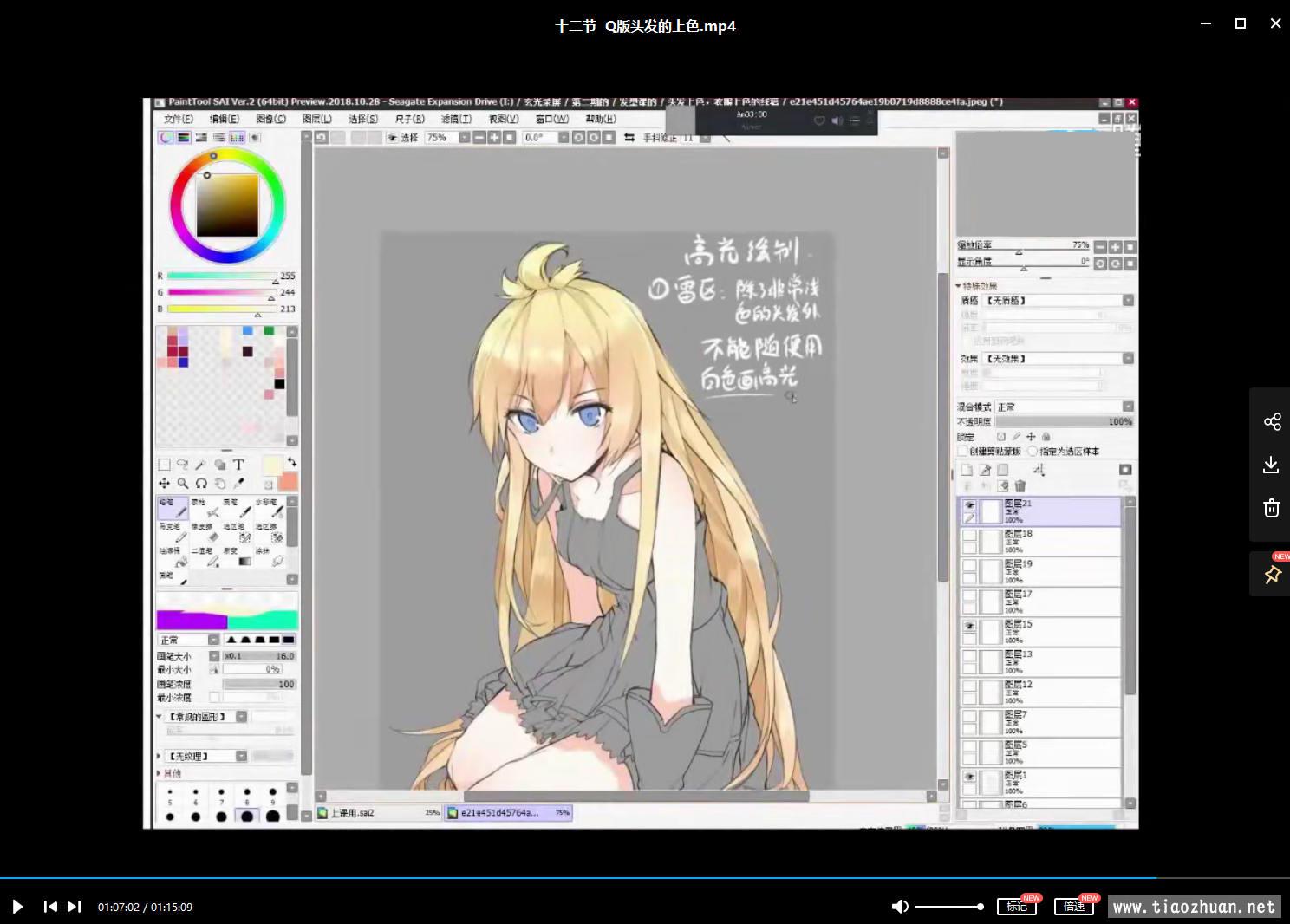Viewport: 1290px width, 924px height.
Task: Select the zoom magnifier tool
Action: click(183, 483)
